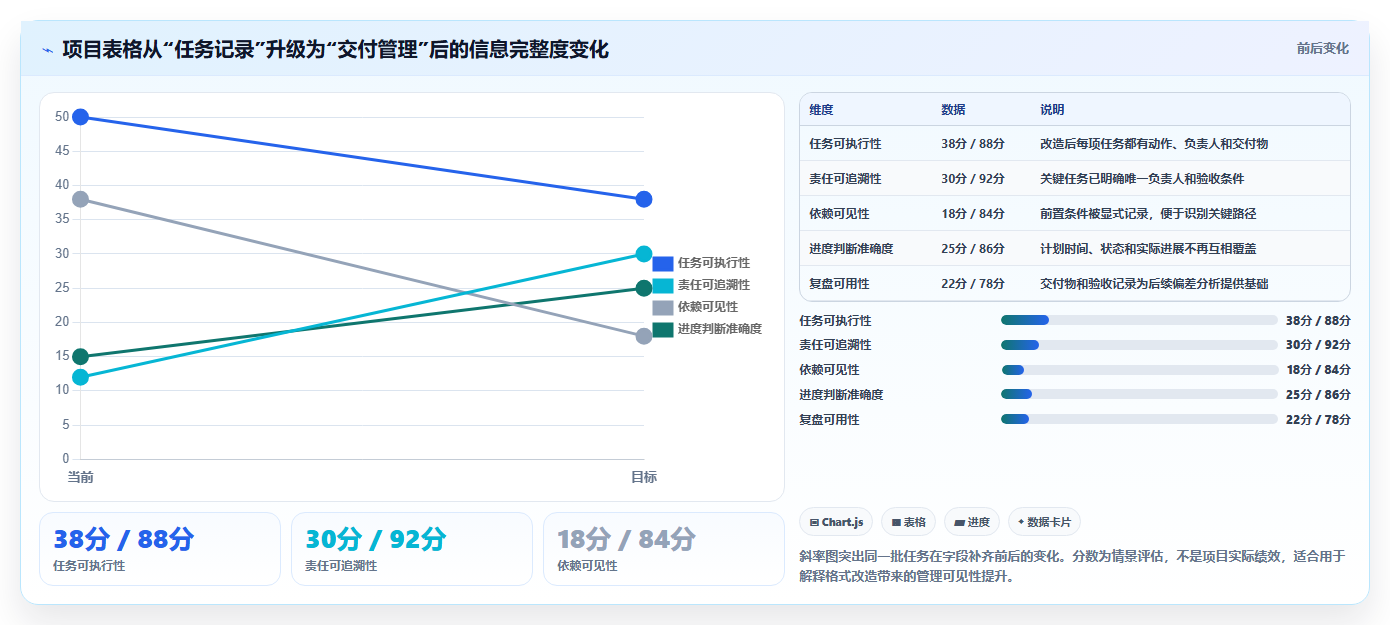Click the y-axis tick label 45
The height and width of the screenshot is (625, 1390).
click(62, 151)
